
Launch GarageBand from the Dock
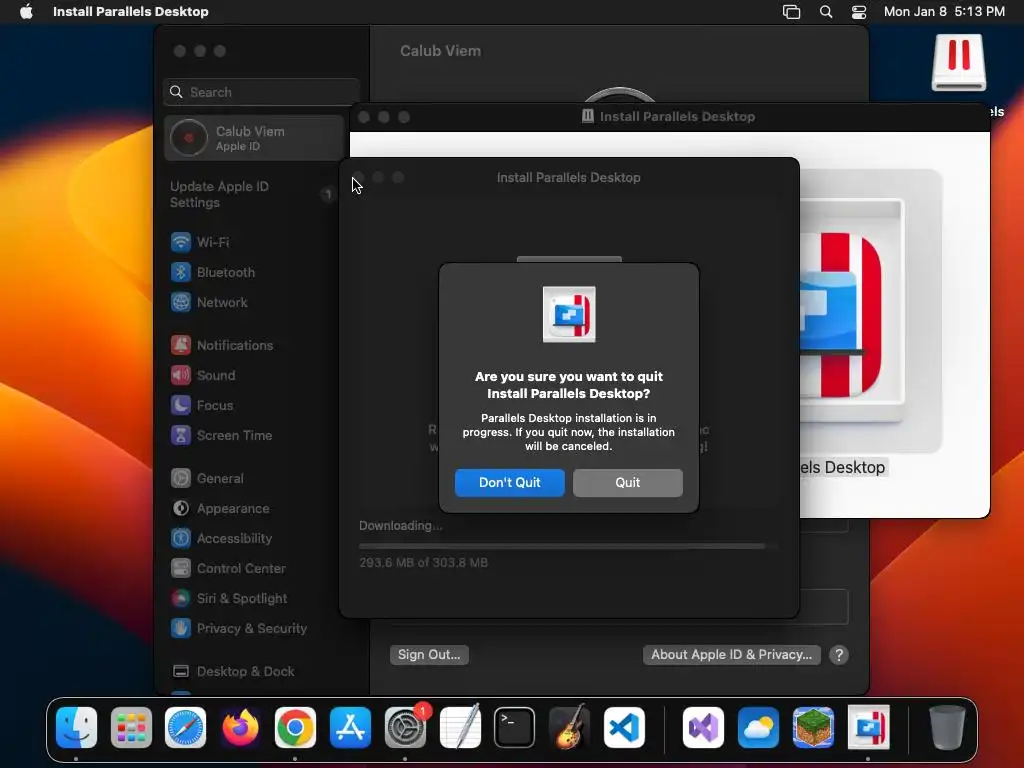pyautogui.click(x=569, y=728)
